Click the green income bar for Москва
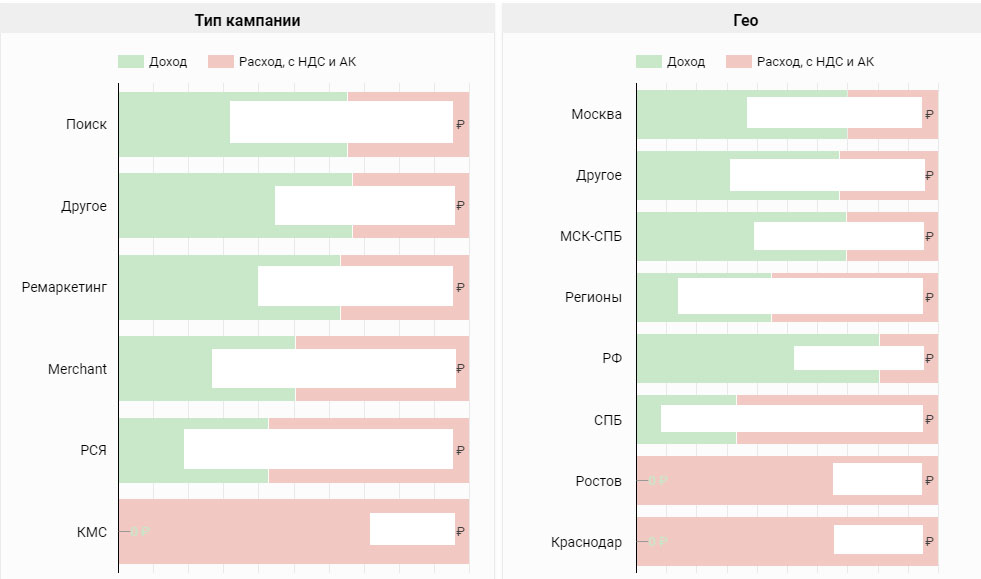 [x=691, y=114]
